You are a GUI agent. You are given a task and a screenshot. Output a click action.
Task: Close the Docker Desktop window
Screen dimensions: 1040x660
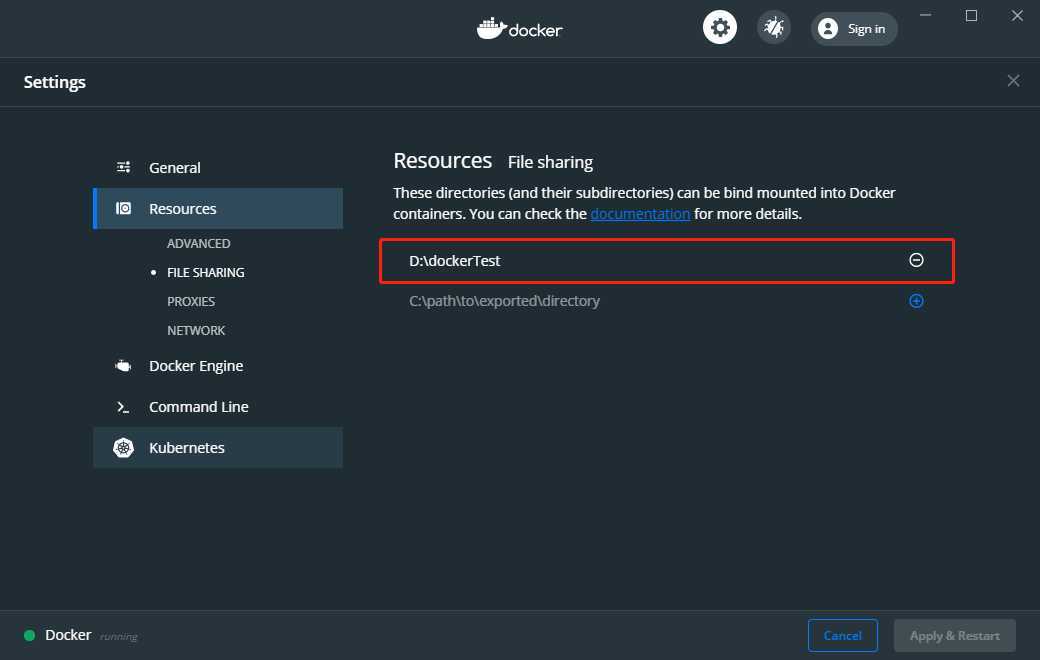[1017, 15]
